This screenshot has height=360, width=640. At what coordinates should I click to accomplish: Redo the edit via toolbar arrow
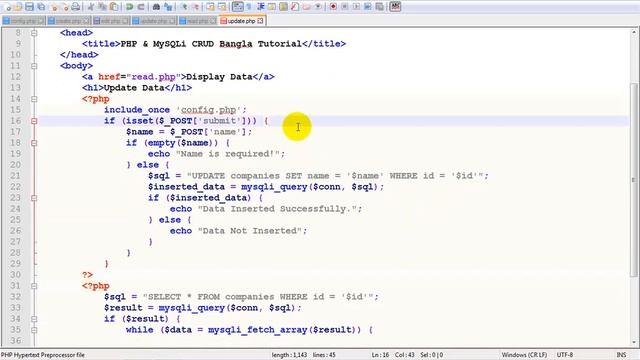tap(141, 7)
